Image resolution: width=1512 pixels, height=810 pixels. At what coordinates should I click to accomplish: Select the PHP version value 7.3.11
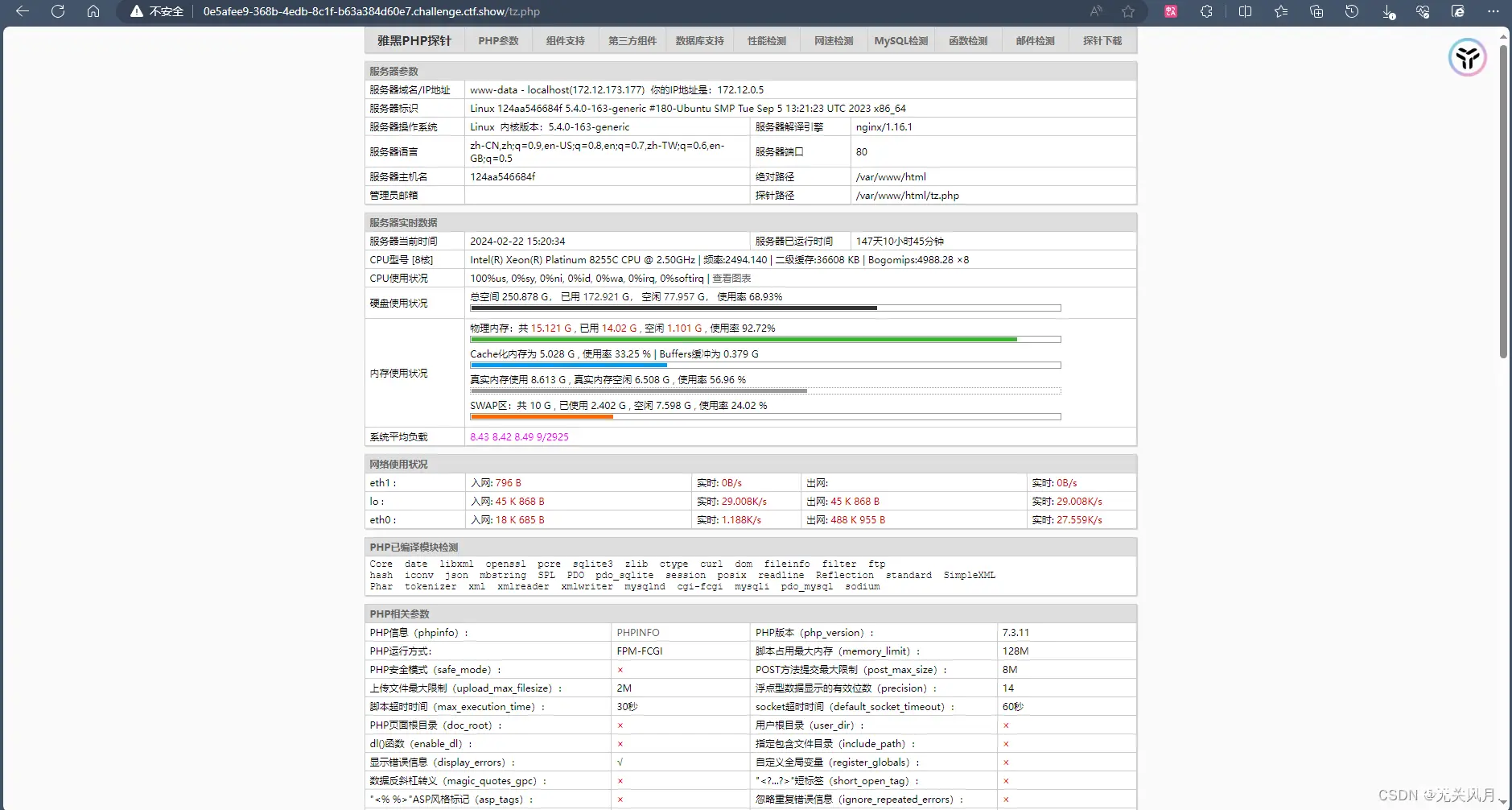[x=1016, y=633]
